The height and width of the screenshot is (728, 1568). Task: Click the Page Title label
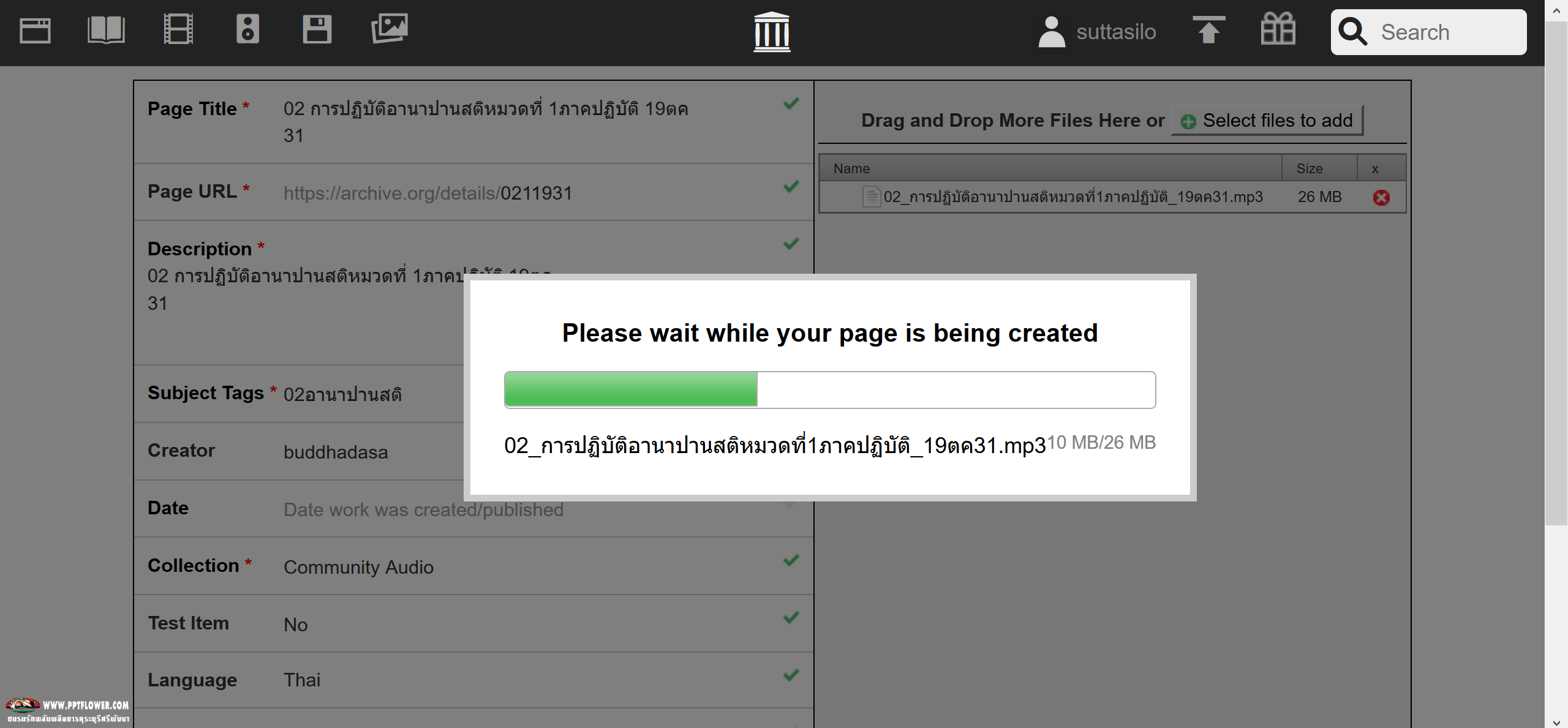pyautogui.click(x=192, y=109)
